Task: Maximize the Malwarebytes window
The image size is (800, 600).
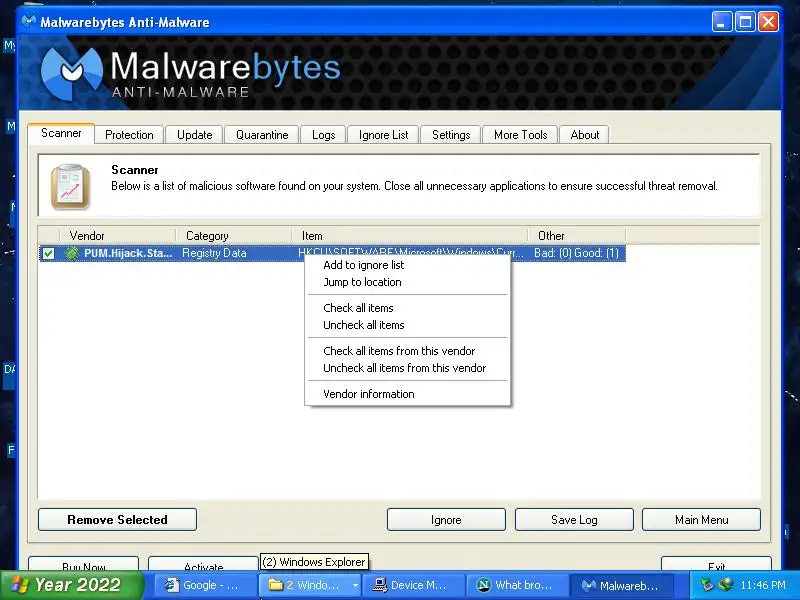Action: [x=745, y=22]
